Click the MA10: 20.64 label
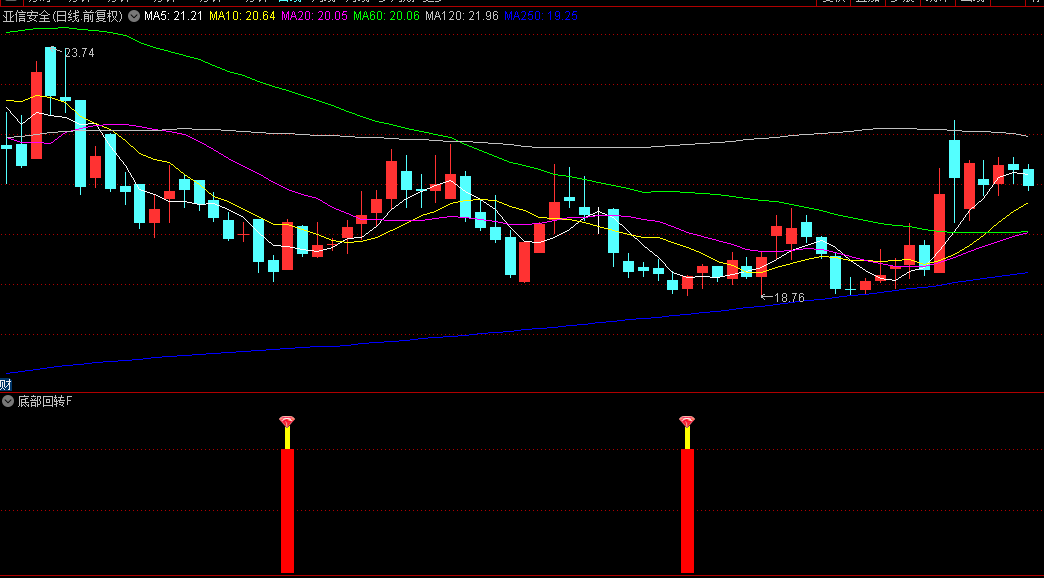The height and width of the screenshot is (578, 1044). [x=242, y=16]
